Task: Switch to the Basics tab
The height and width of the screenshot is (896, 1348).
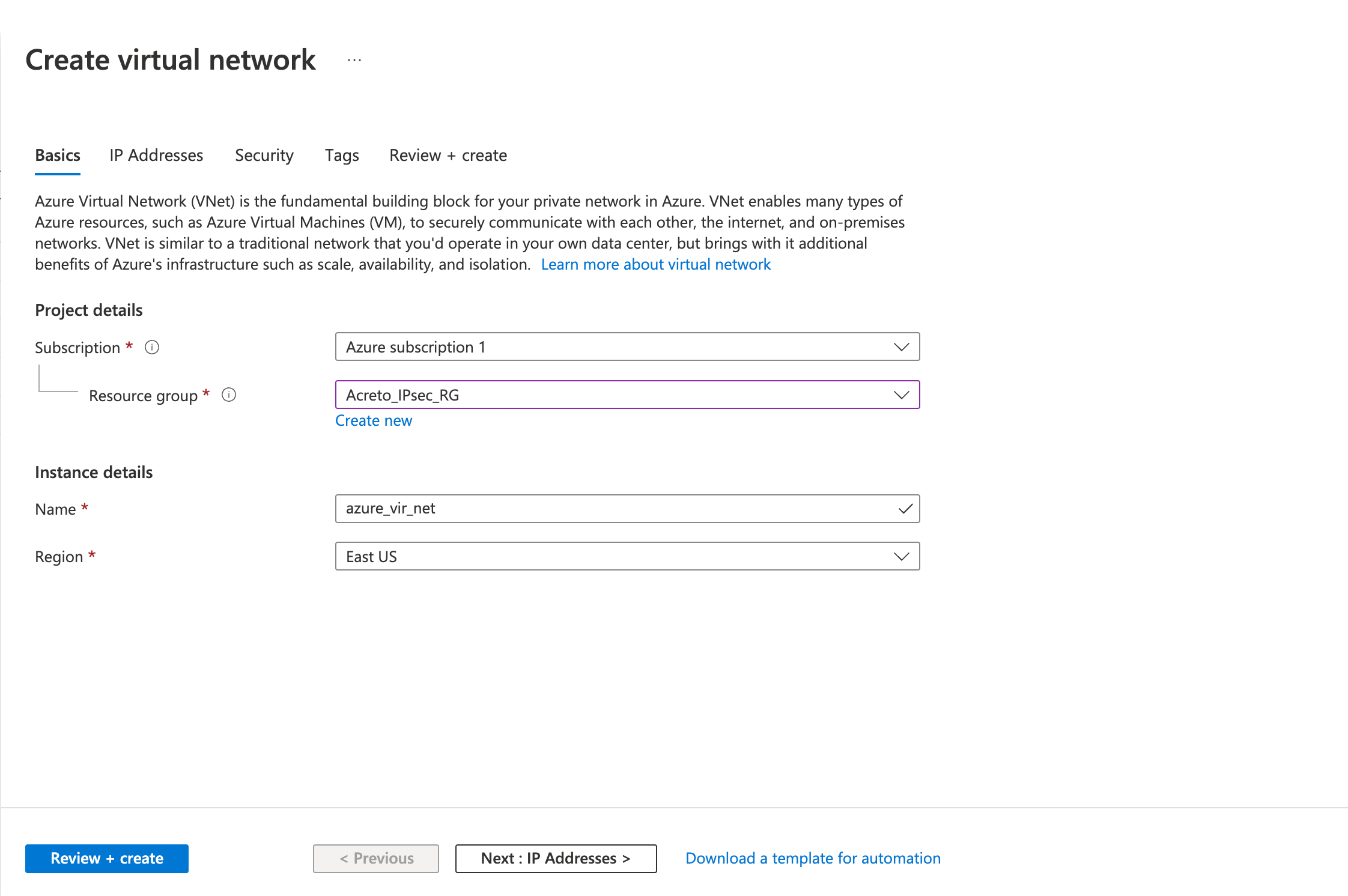Action: (58, 156)
